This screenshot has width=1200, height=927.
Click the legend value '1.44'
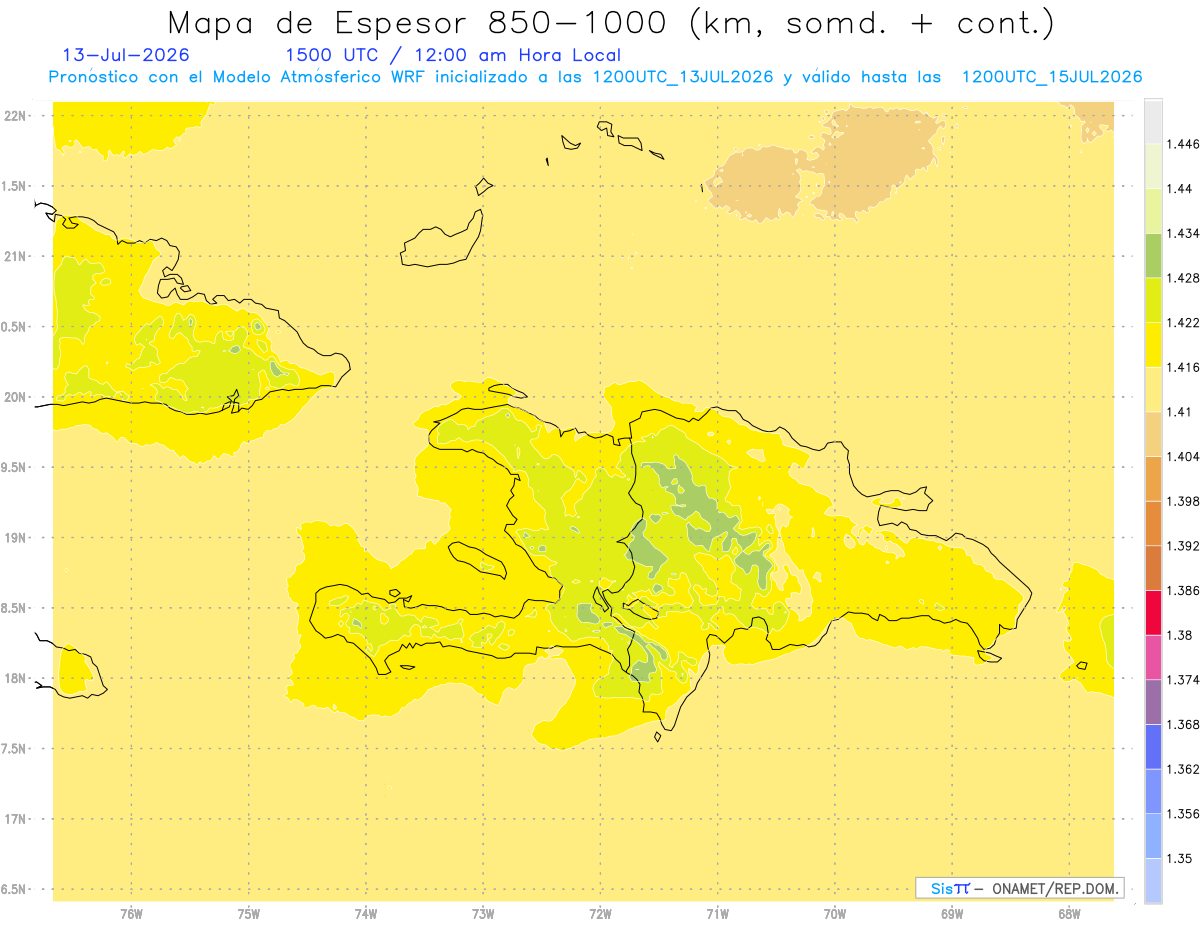[1180, 189]
